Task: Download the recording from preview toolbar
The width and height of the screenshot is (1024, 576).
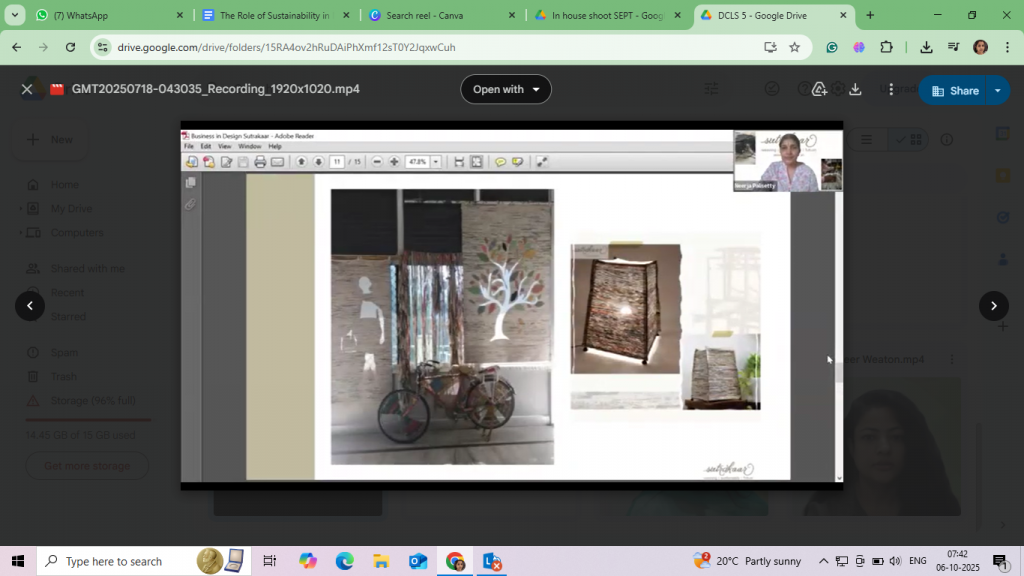Action: pyautogui.click(x=855, y=89)
